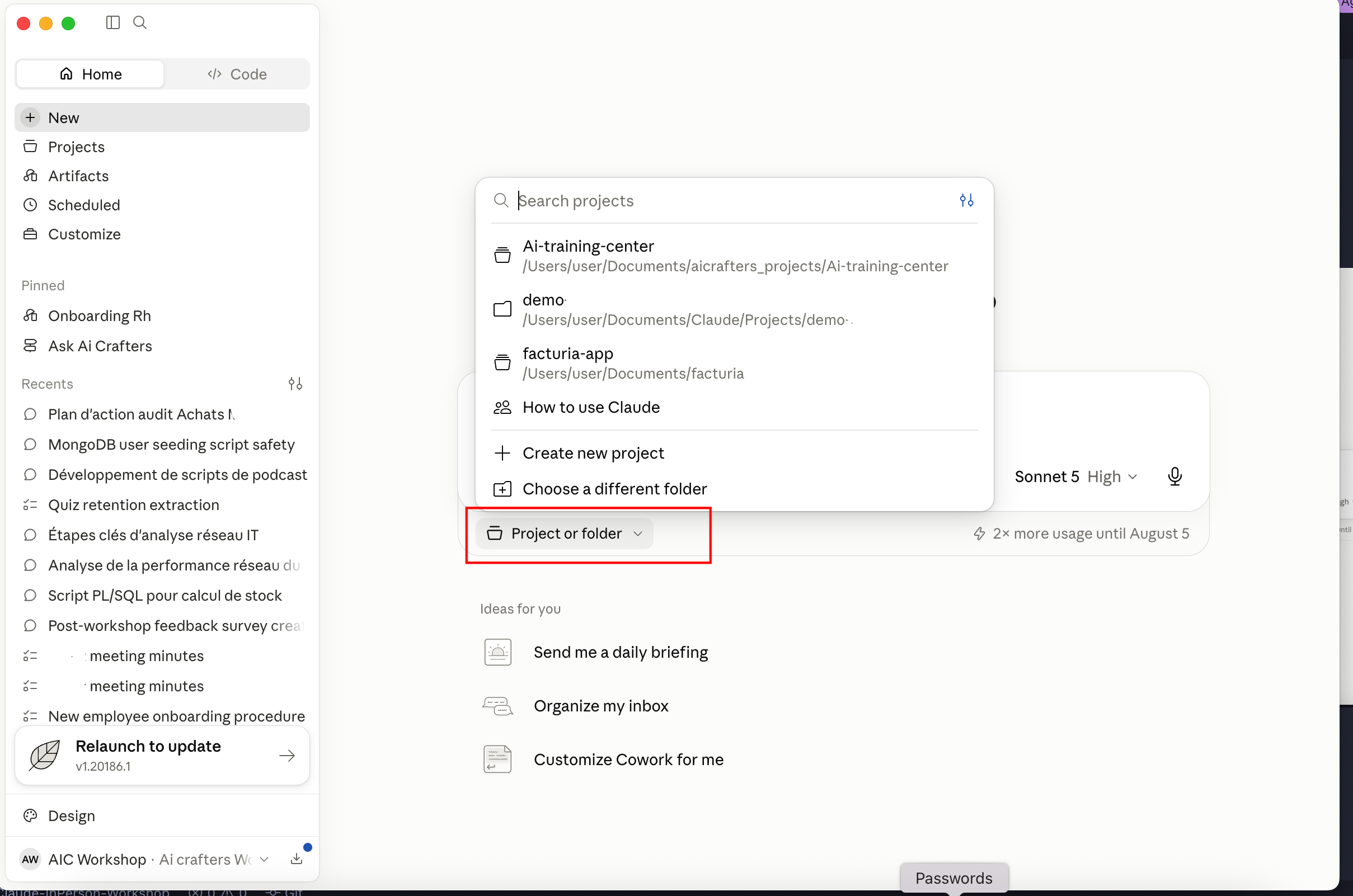
Task: Toggle the sidebar panel icon
Action: [x=112, y=23]
